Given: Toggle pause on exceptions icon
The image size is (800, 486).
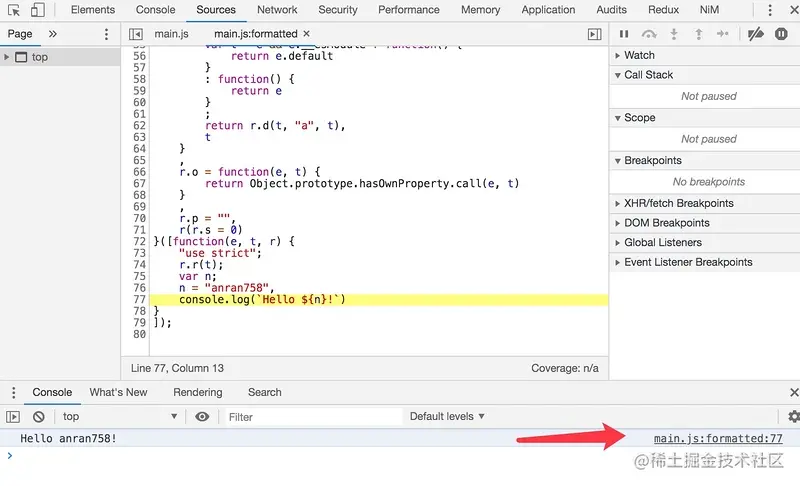Looking at the screenshot, I should tap(781, 34).
